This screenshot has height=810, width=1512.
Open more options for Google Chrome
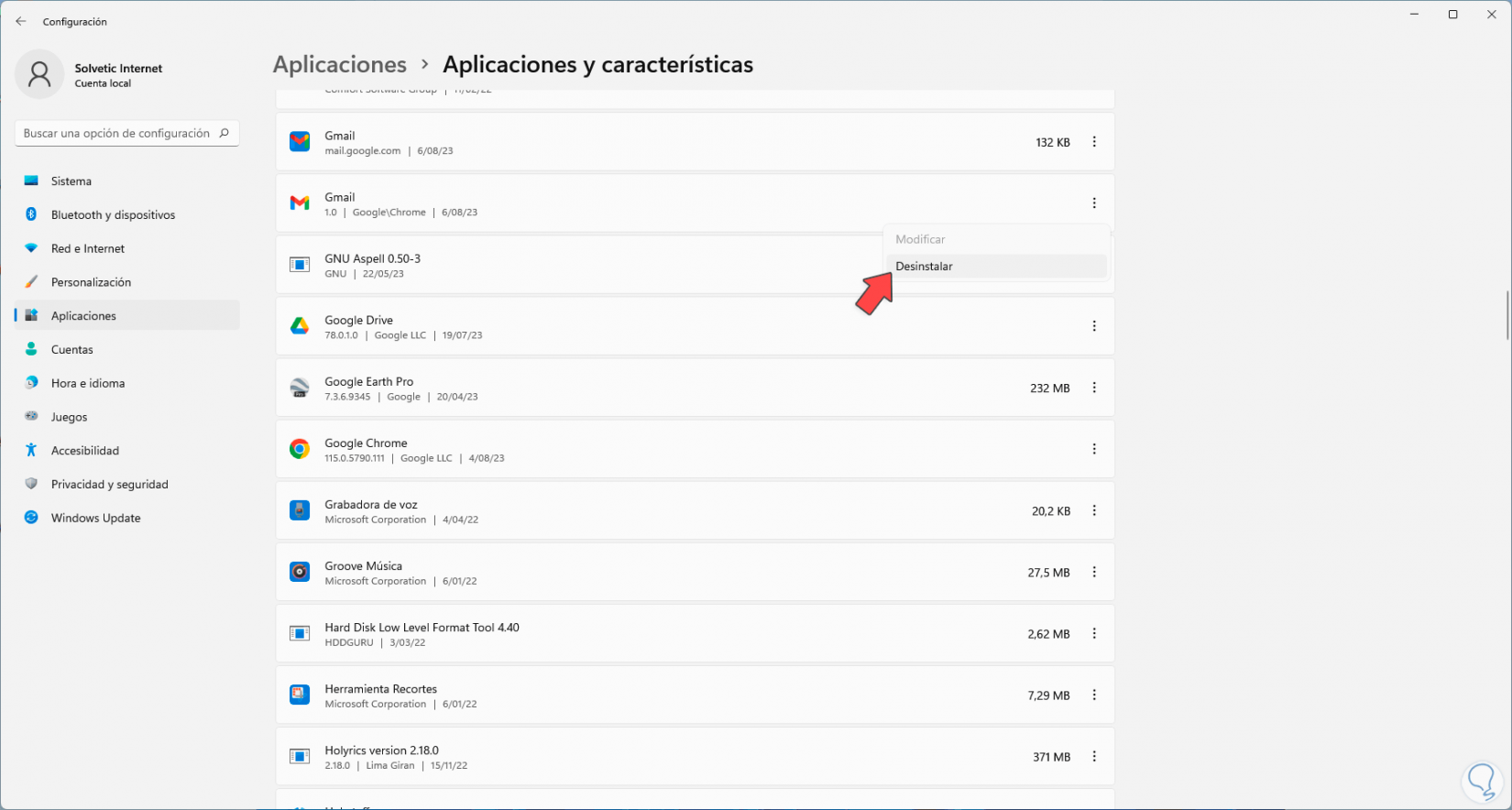pos(1094,449)
